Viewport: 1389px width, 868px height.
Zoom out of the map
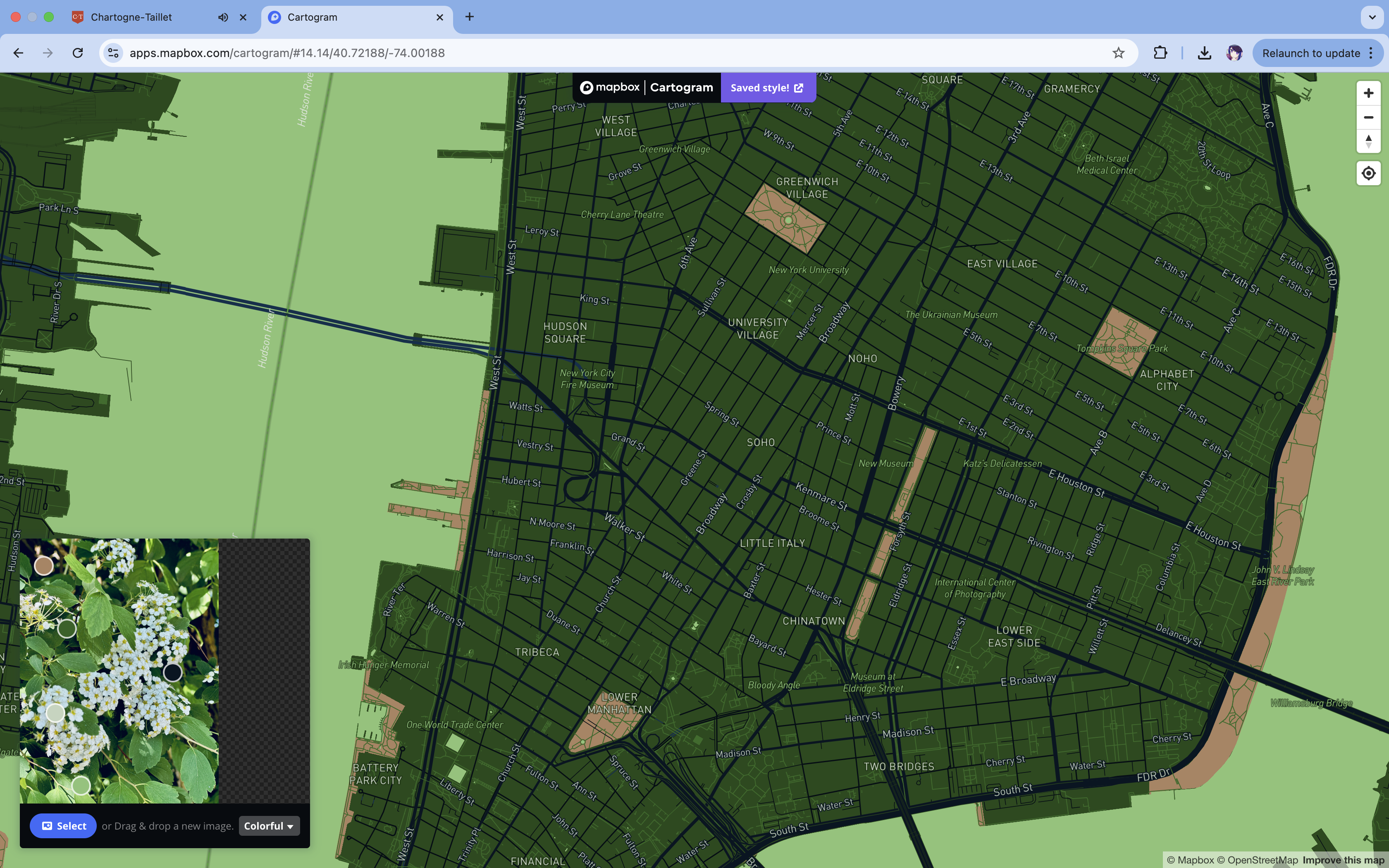1368,117
